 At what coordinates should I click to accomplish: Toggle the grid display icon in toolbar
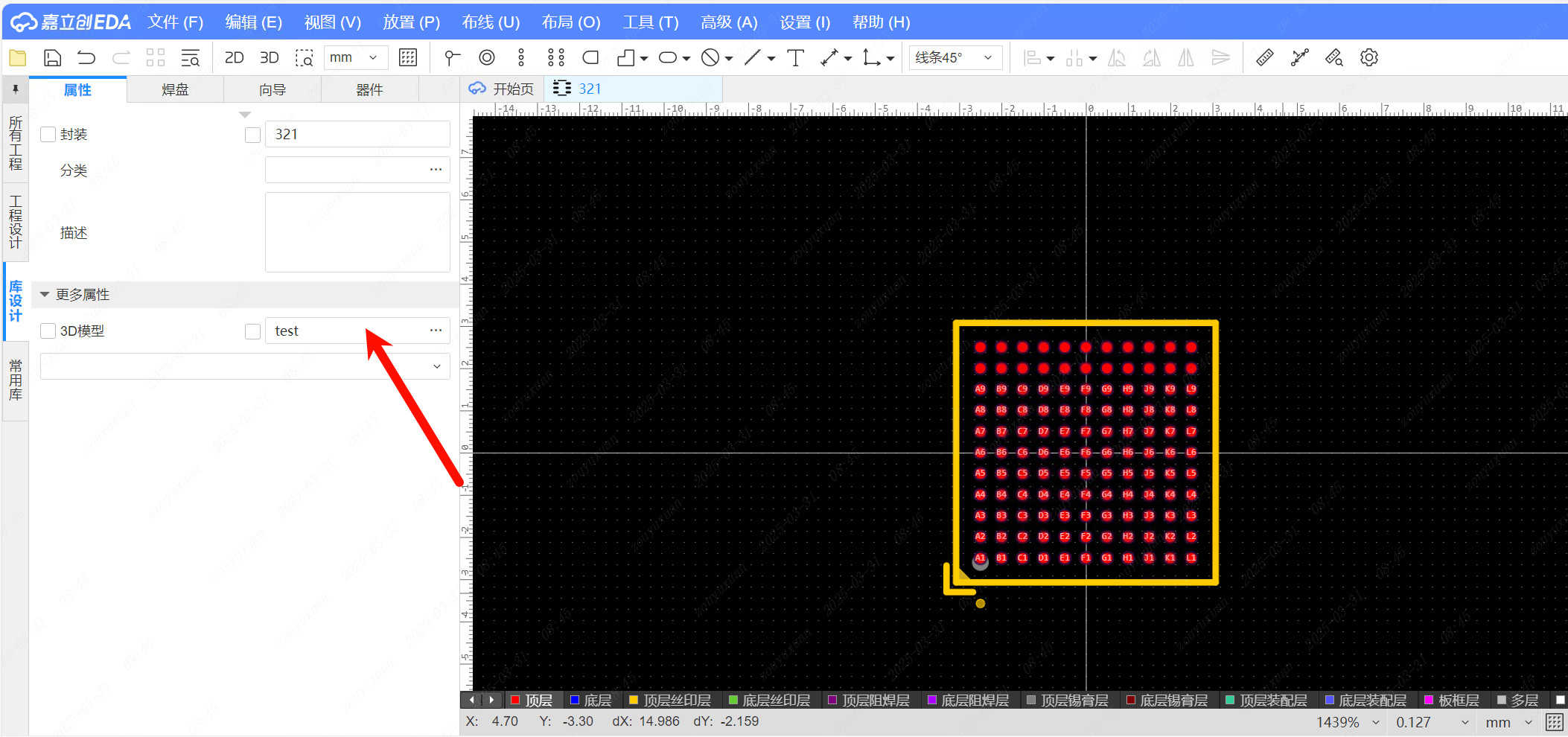click(408, 58)
